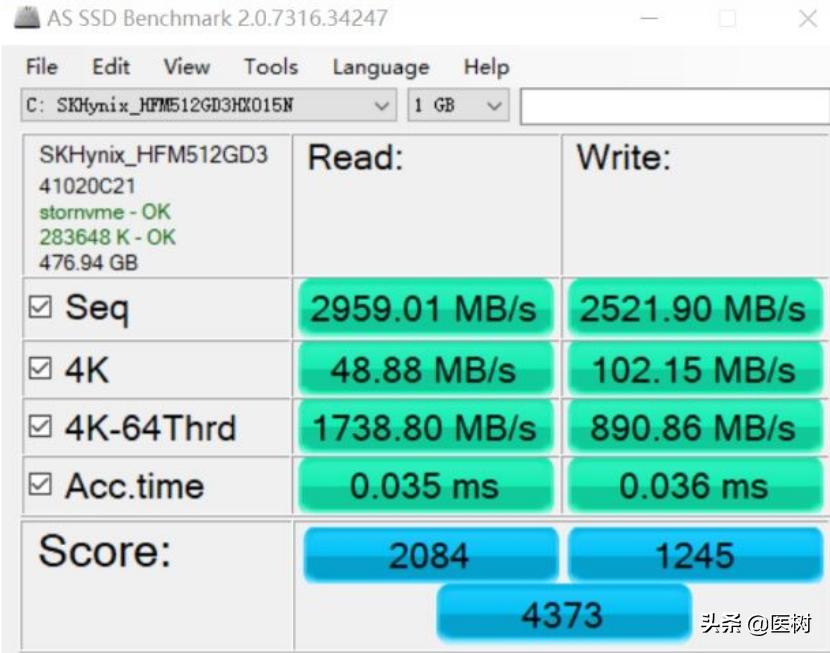The image size is (830, 653).
Task: Disable the 4K benchmark checkbox
Action: click(40, 368)
